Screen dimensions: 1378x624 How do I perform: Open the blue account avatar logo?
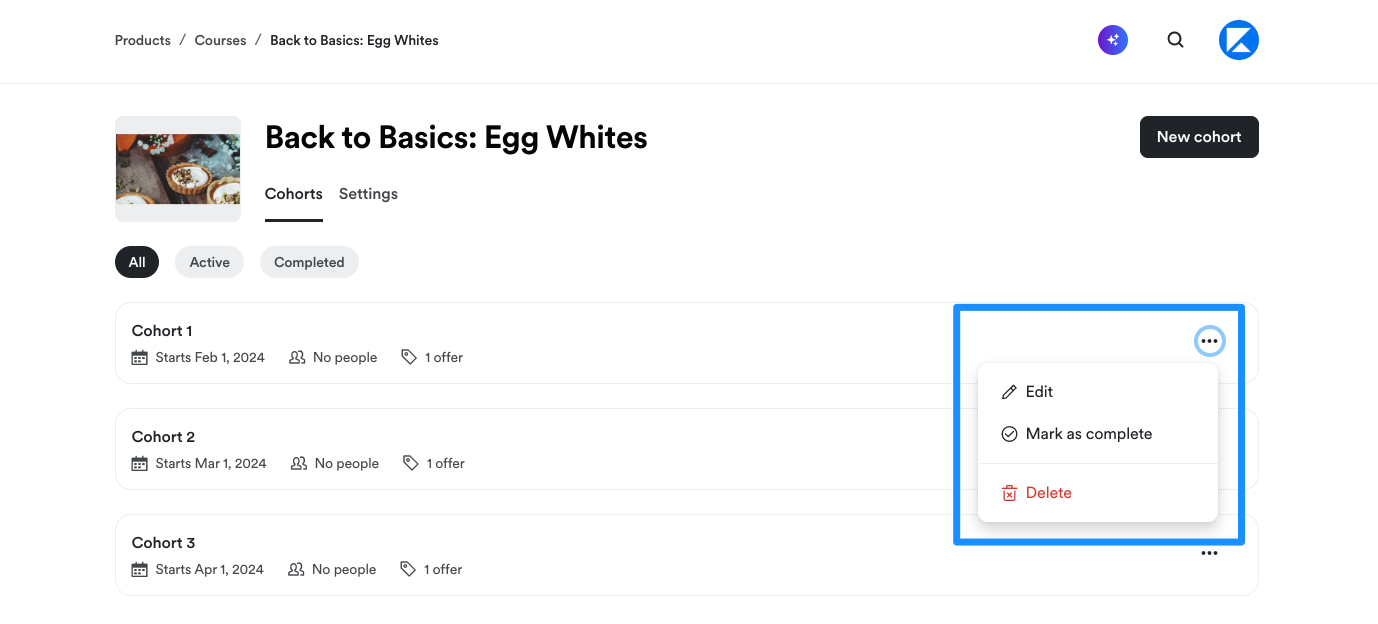point(1239,40)
